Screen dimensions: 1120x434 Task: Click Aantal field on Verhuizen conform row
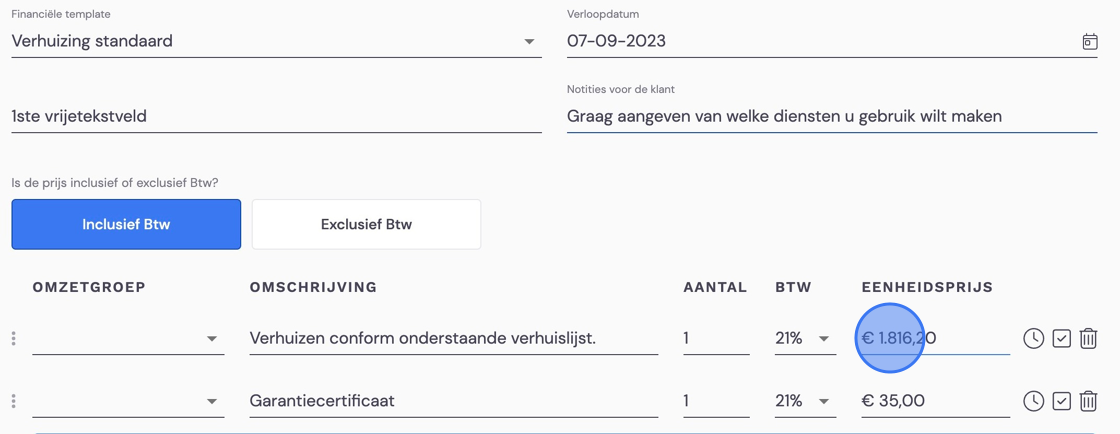point(716,338)
